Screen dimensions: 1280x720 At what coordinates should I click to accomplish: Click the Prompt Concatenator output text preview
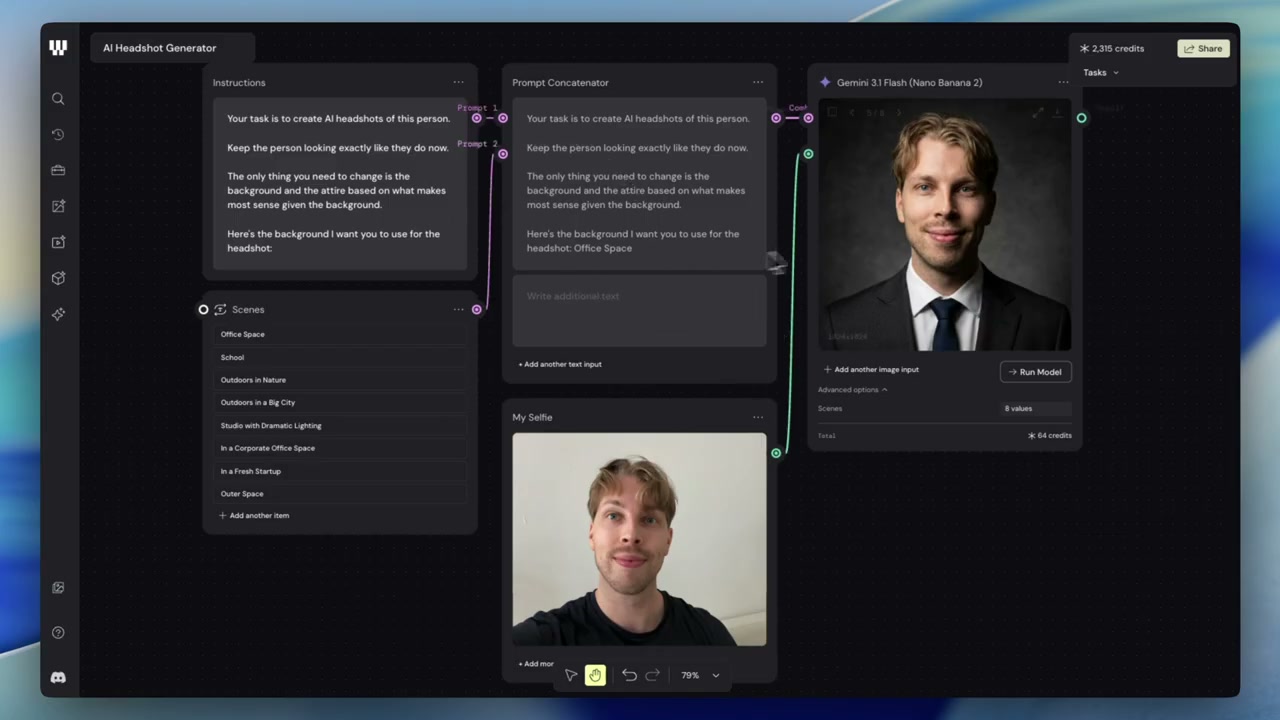639,184
